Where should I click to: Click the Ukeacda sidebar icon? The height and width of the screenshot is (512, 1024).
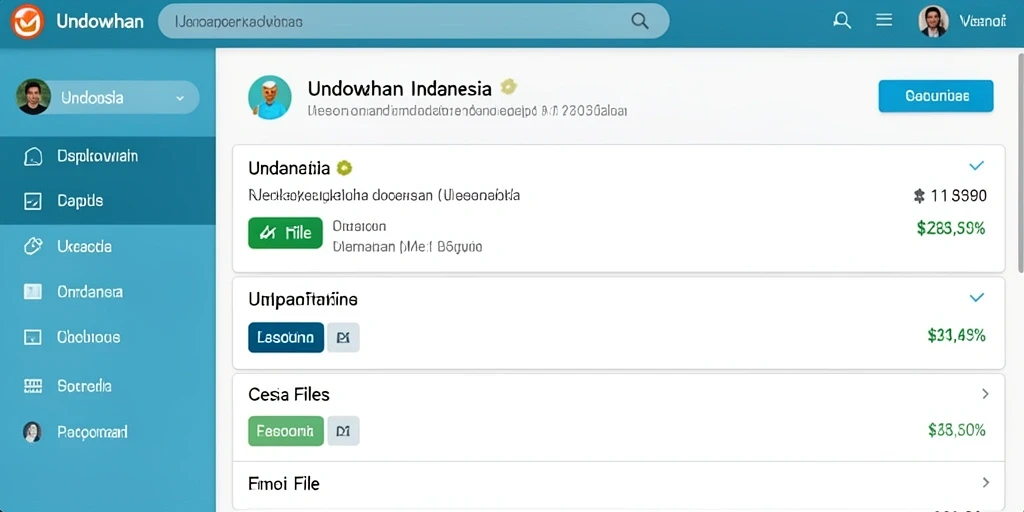click(x=33, y=246)
